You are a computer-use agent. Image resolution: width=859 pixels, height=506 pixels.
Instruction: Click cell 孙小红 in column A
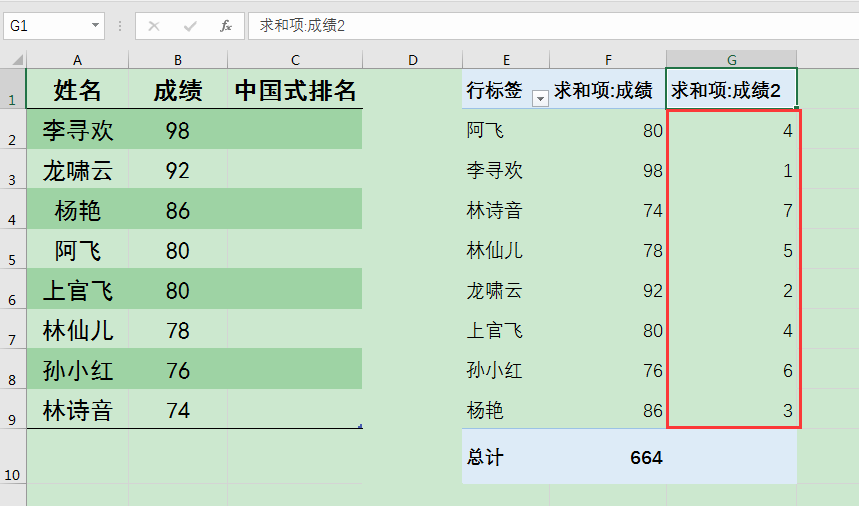click(77, 370)
